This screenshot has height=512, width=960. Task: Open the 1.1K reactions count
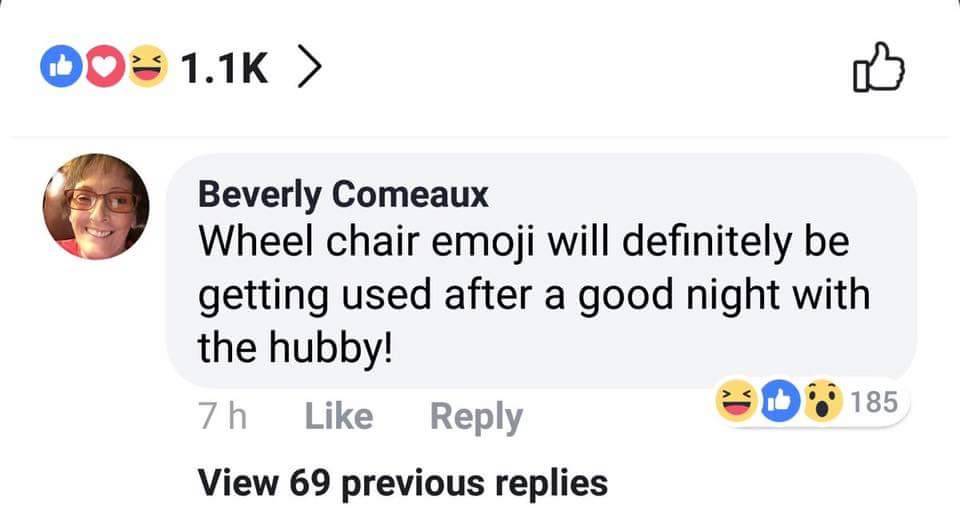[x=225, y=68]
